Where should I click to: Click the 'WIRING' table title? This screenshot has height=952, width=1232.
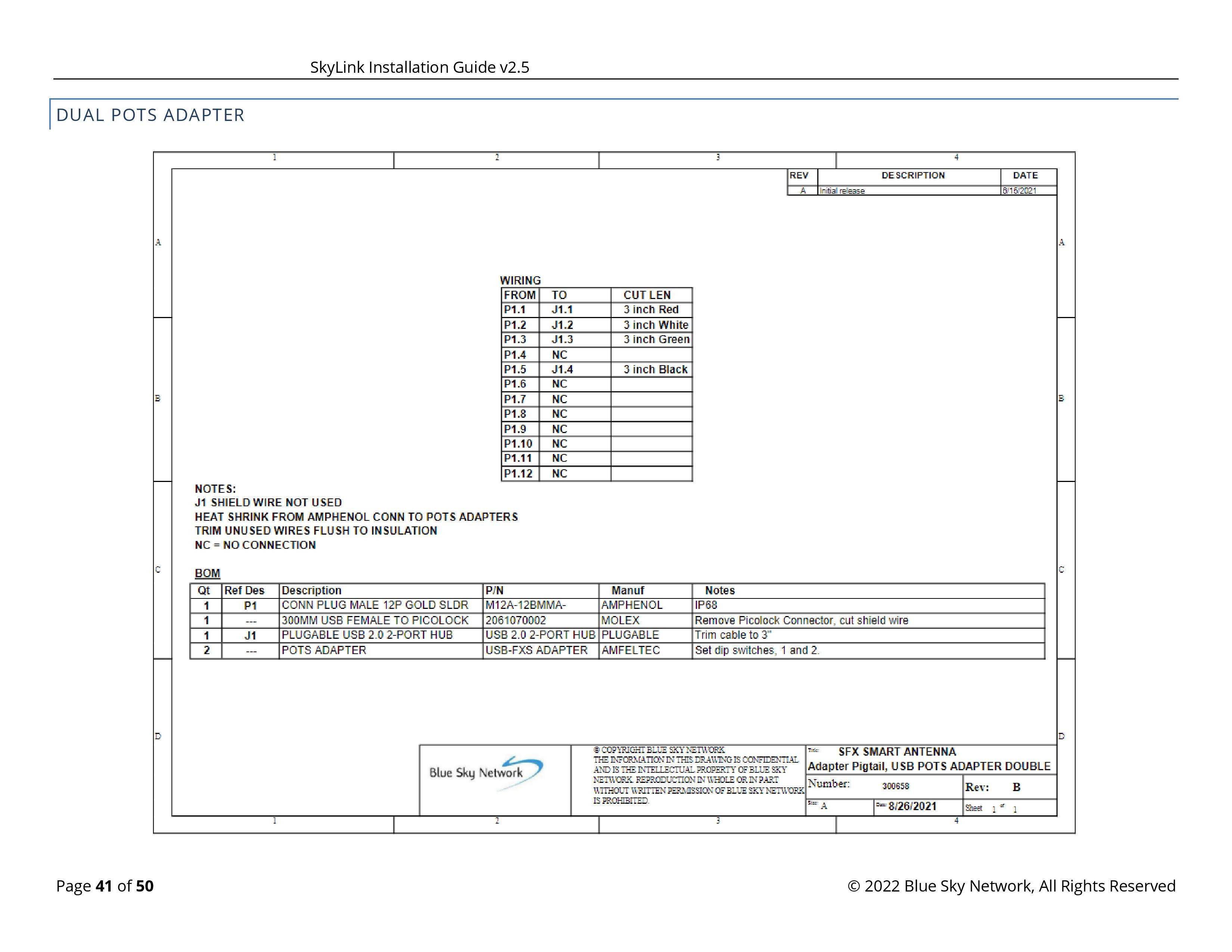pyautogui.click(x=520, y=280)
